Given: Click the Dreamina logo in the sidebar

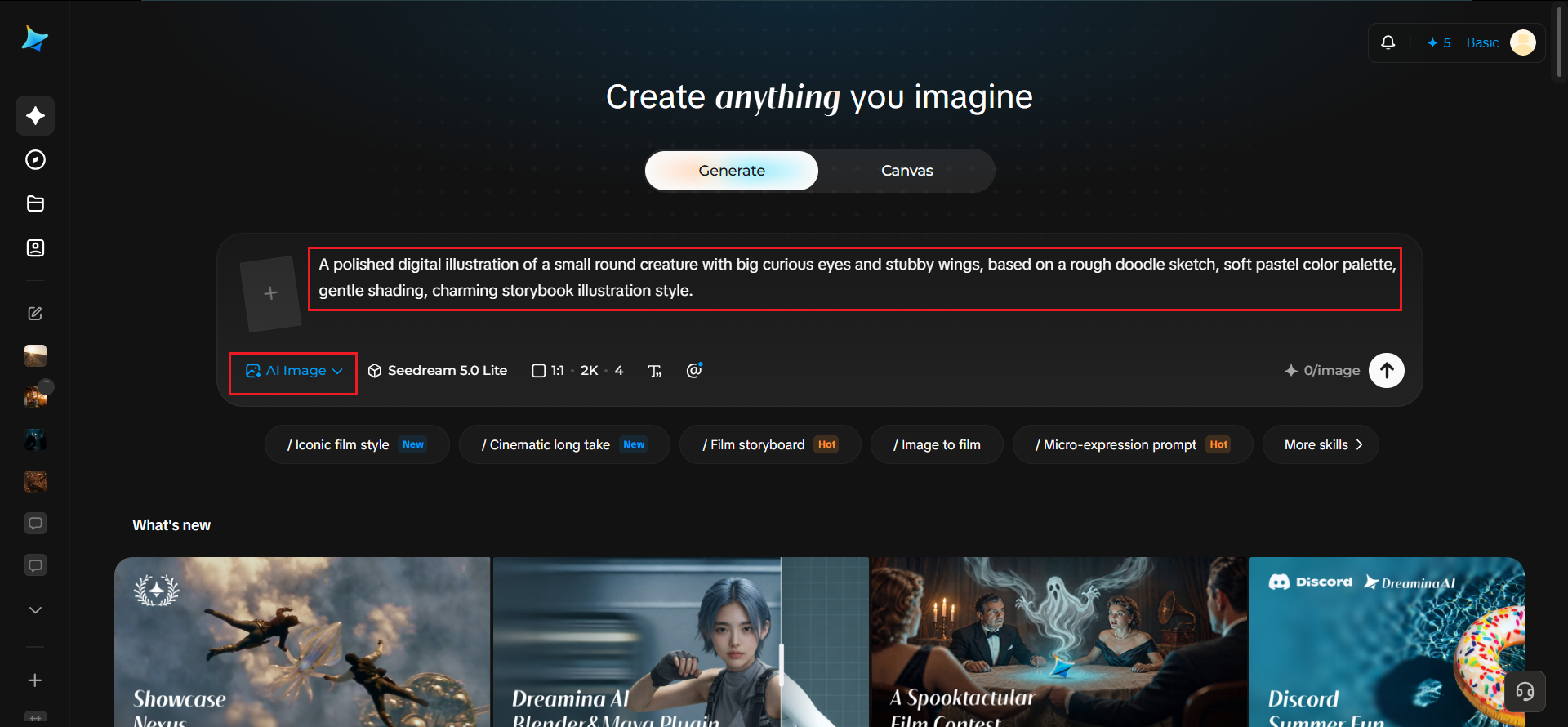Looking at the screenshot, I should tap(34, 38).
